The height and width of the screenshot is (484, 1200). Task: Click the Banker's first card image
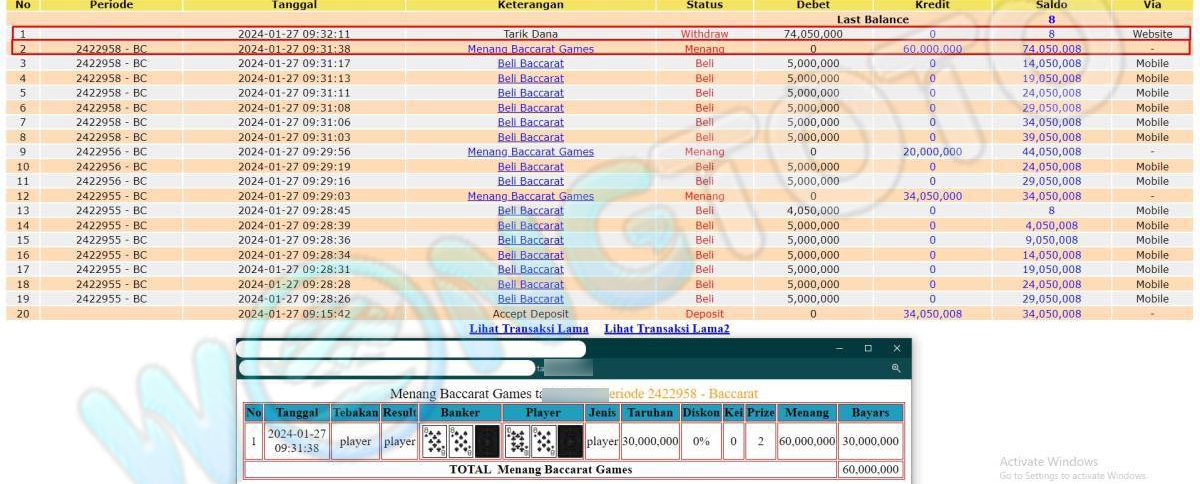point(434,441)
